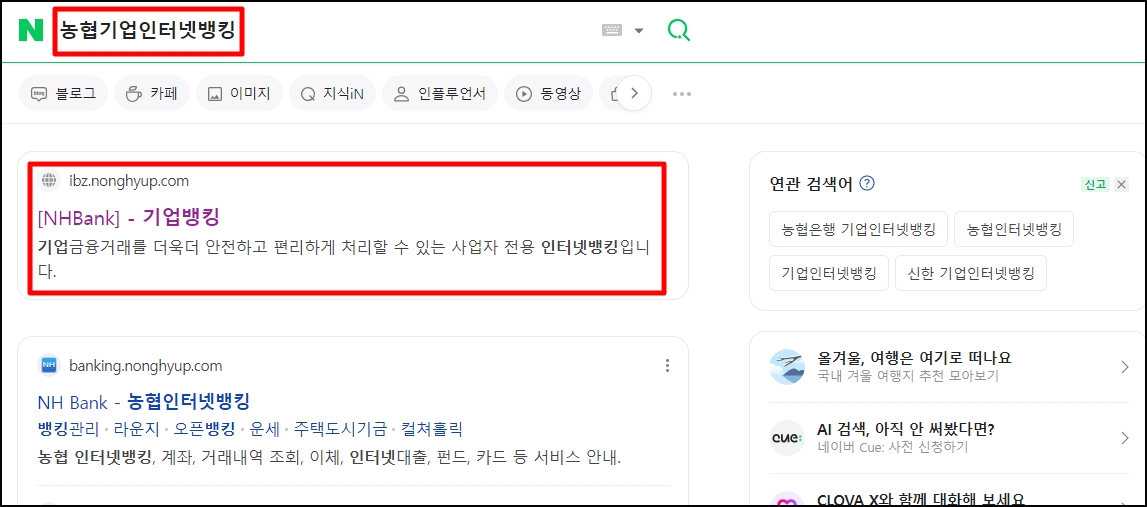Switch to the 동영상 tab
This screenshot has height=507, width=1147.
tap(549, 94)
